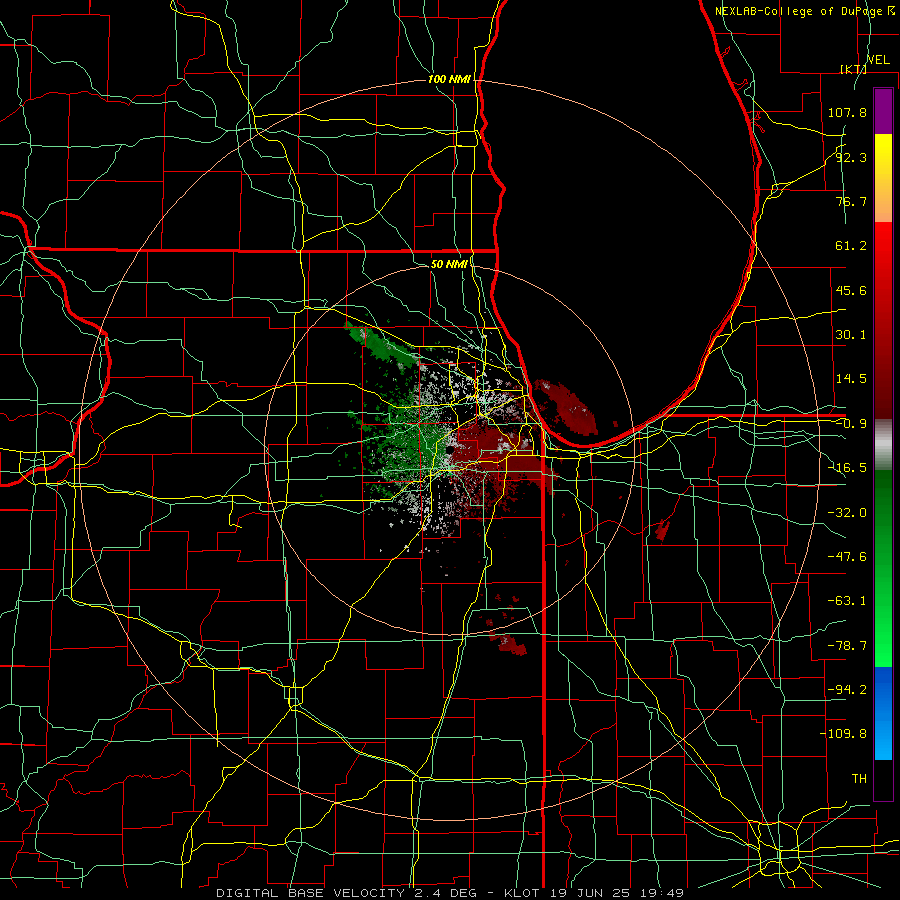Click the NEXLAB-College of DuPage header text
900x900 pixels.
[798, 11]
